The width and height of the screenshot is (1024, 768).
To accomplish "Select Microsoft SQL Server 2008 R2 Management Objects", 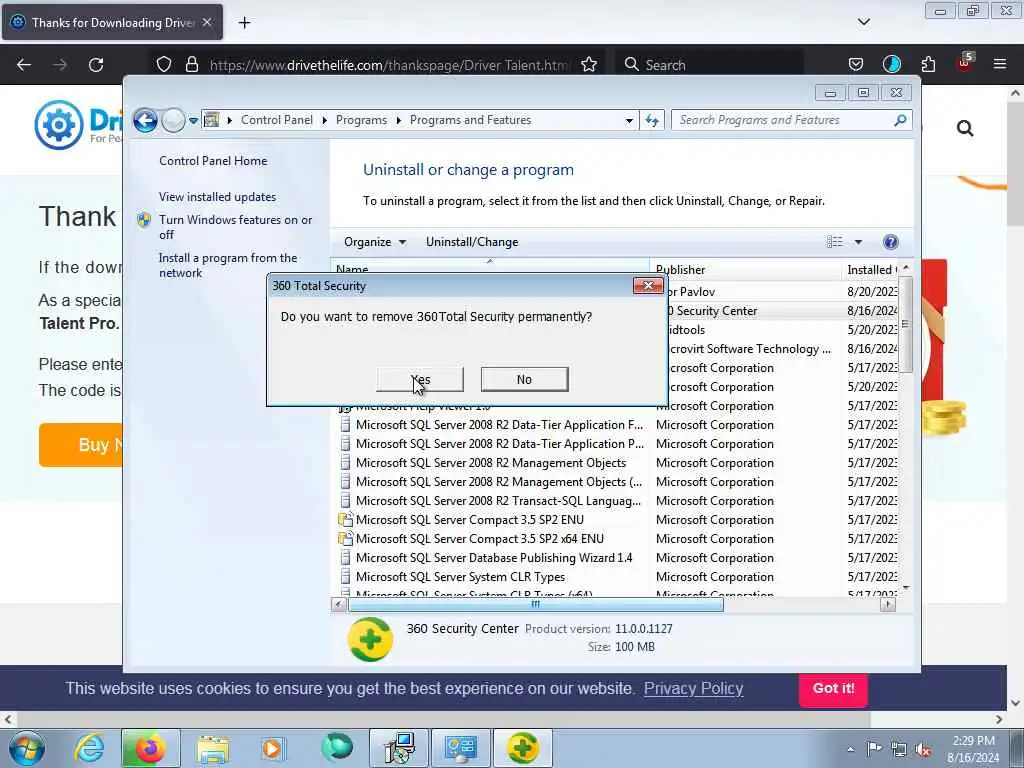I will click(x=490, y=463).
